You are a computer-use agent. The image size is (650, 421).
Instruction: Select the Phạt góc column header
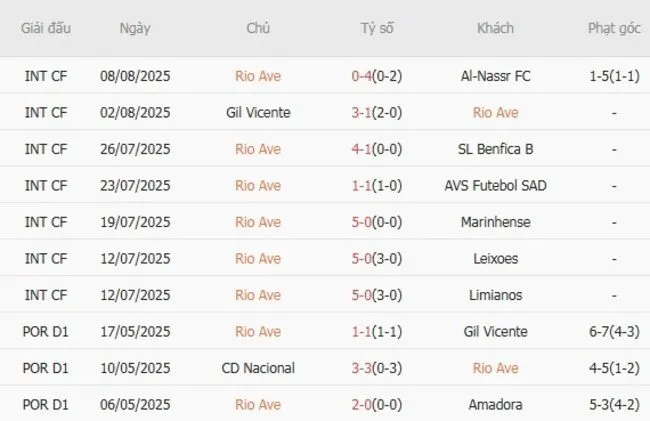(614, 28)
